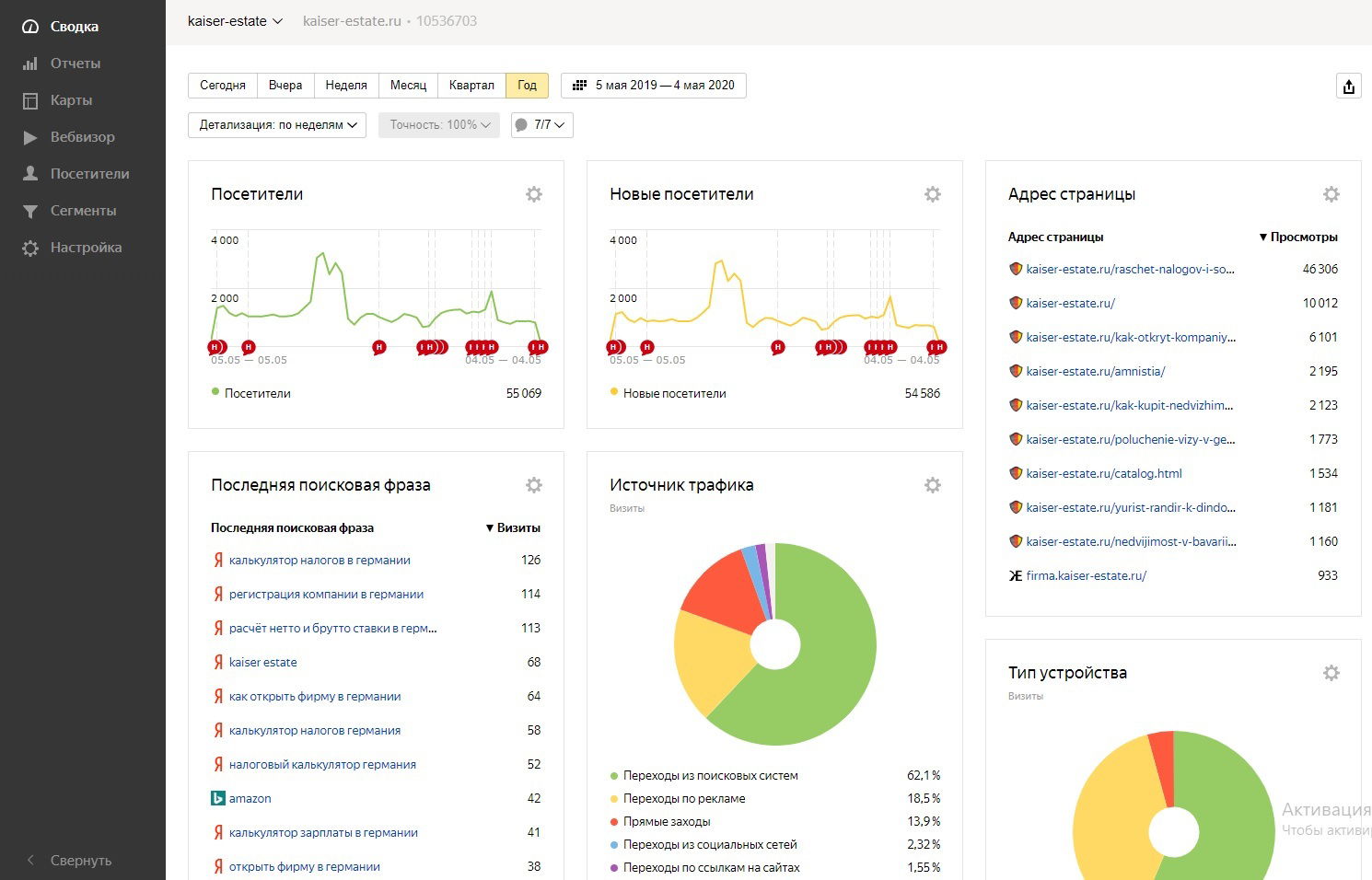Viewport: 1372px width, 880px height.
Task: Open the Сегменты segments section
Action: (x=83, y=211)
